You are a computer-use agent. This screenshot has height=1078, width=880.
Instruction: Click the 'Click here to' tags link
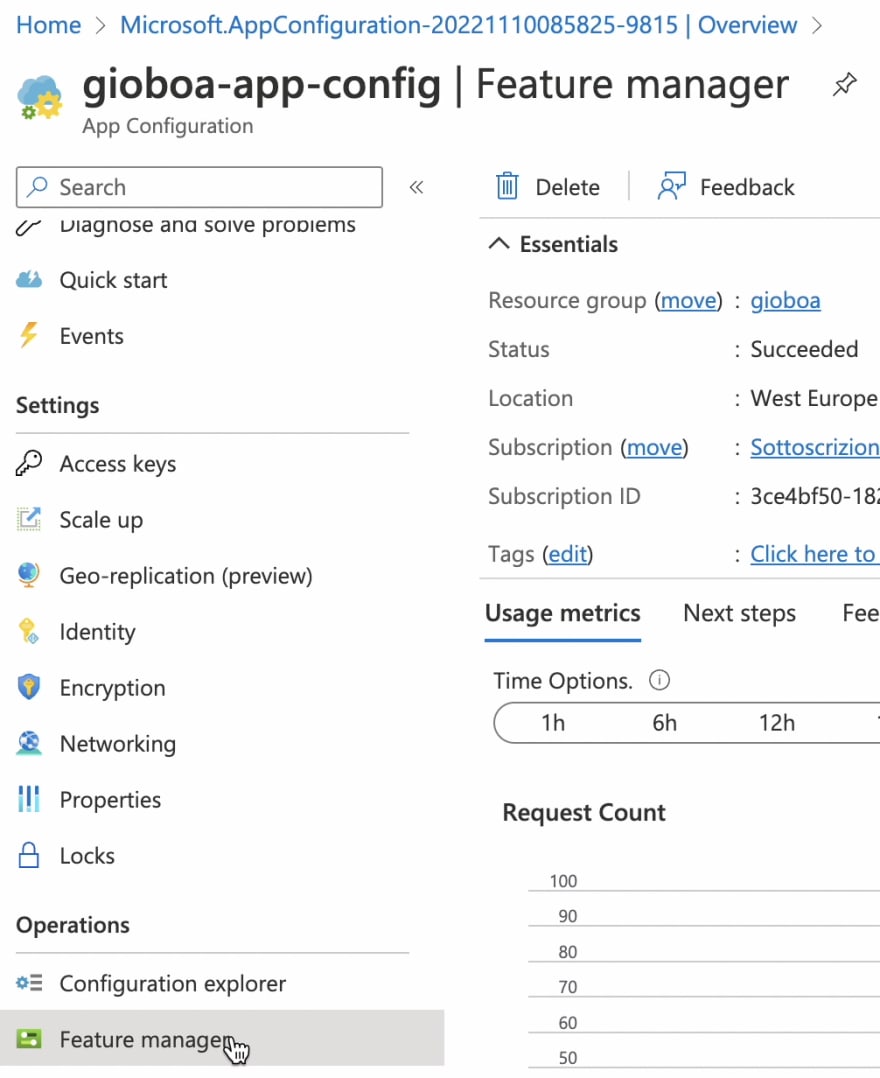click(x=813, y=554)
